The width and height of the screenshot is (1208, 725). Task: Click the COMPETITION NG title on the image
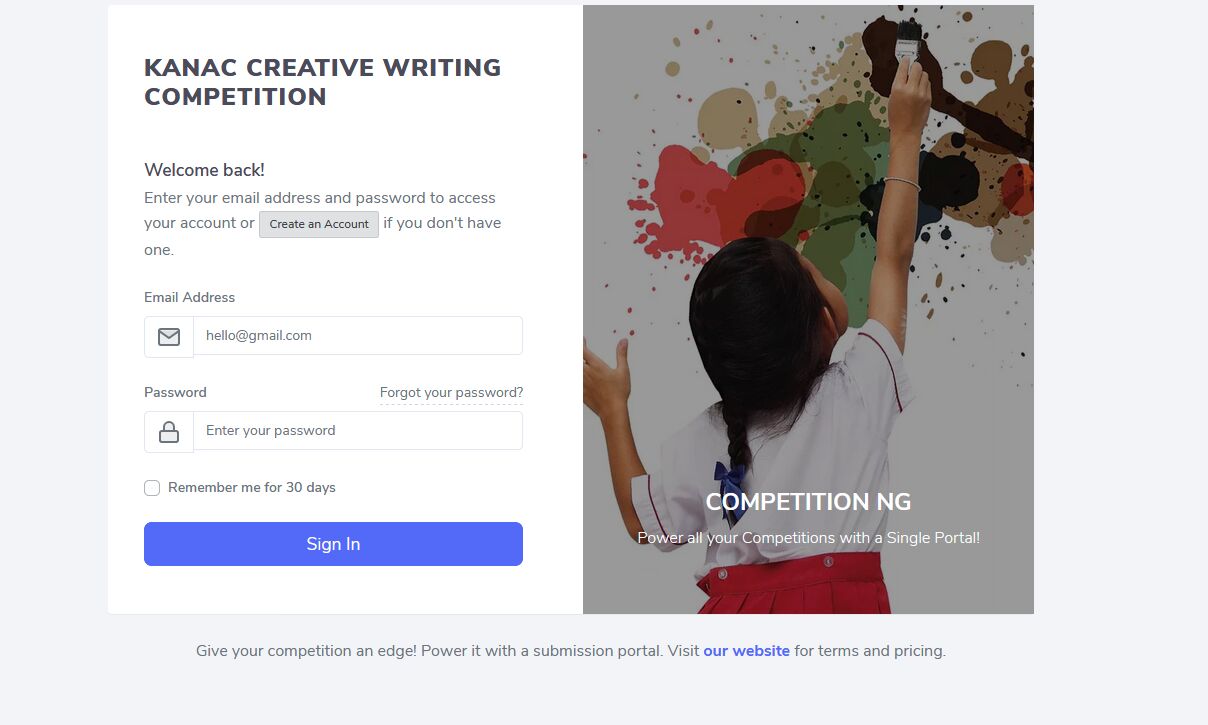click(x=808, y=502)
